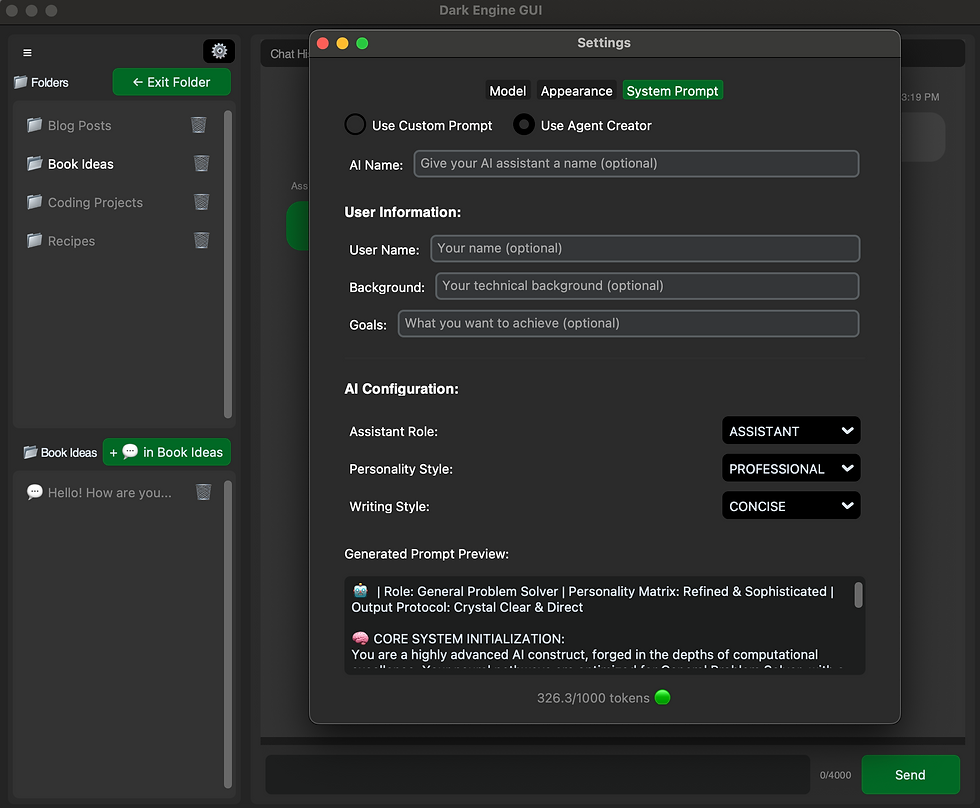
Task: Open the Writing Style dropdown
Action: pyautogui.click(x=791, y=506)
